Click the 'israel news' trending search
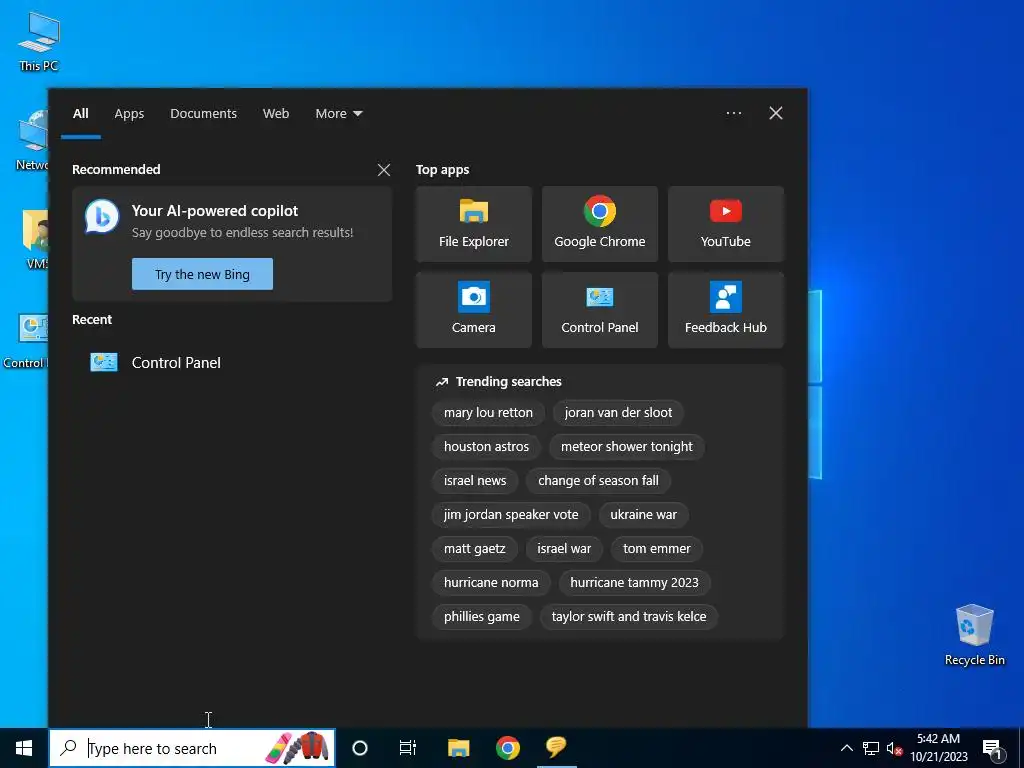1024x768 pixels. click(x=475, y=481)
